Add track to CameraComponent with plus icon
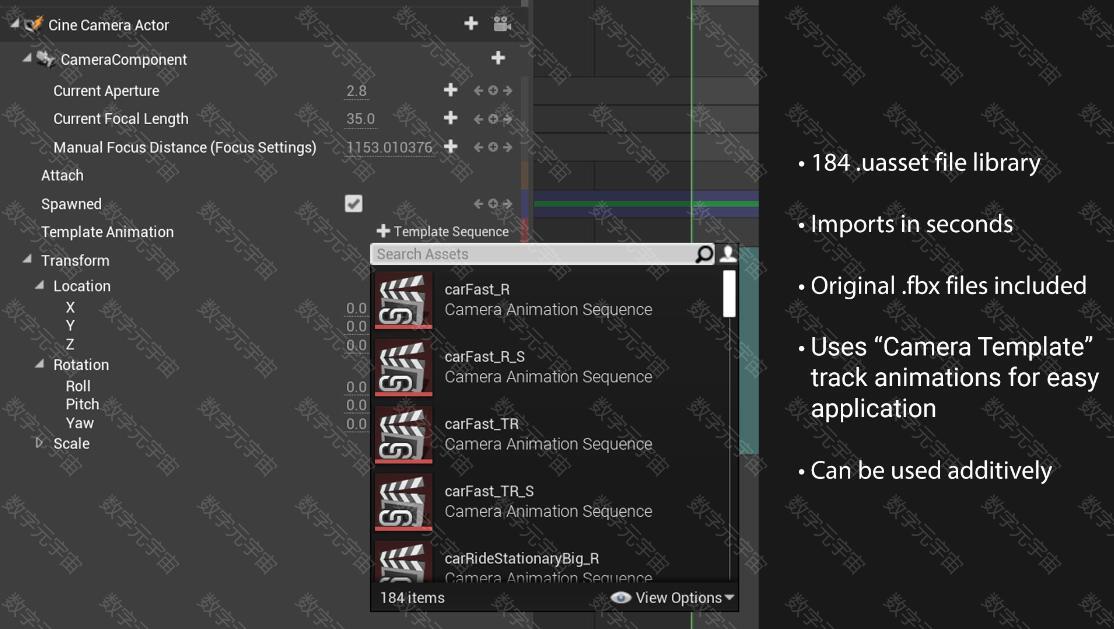Image resolution: width=1114 pixels, height=629 pixels. point(498,58)
